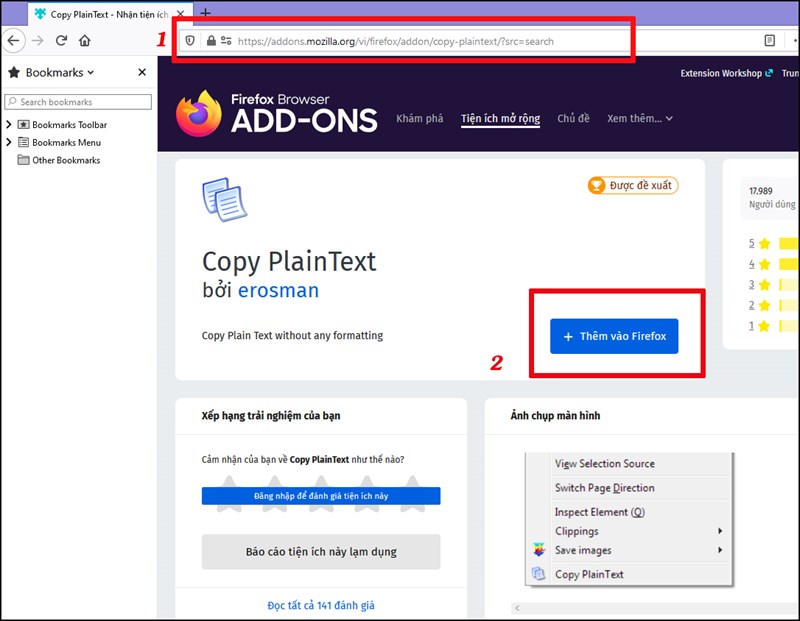Image resolution: width=800 pixels, height=621 pixels.
Task: Click the shield permissions icon in address bar
Action: coord(191,42)
